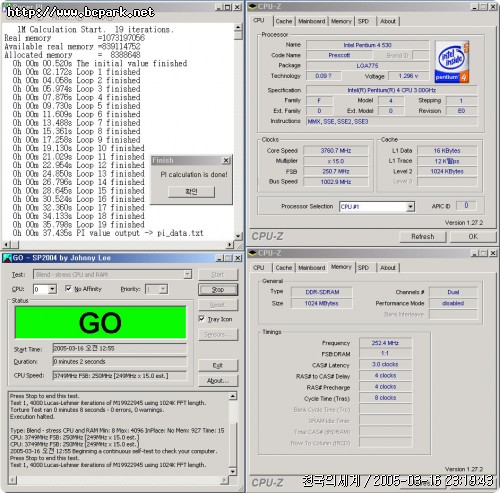Open the Test type dropdown in SP2004
500x493 pixels.
188,274
